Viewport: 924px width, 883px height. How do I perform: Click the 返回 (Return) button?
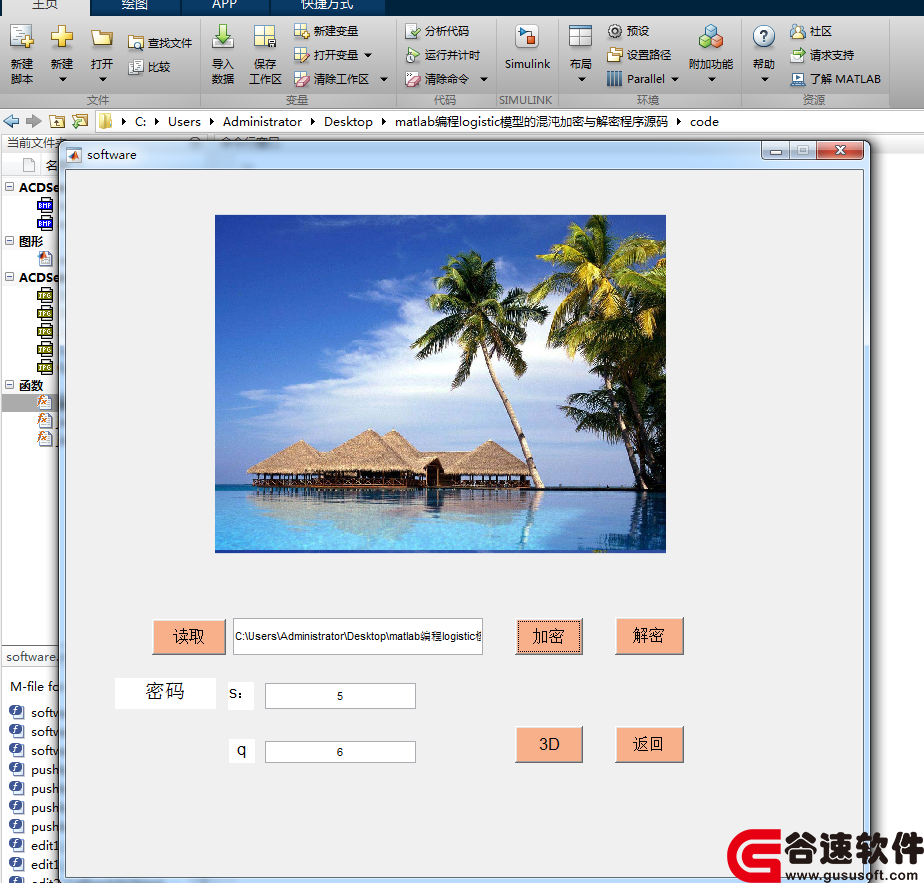tap(649, 744)
